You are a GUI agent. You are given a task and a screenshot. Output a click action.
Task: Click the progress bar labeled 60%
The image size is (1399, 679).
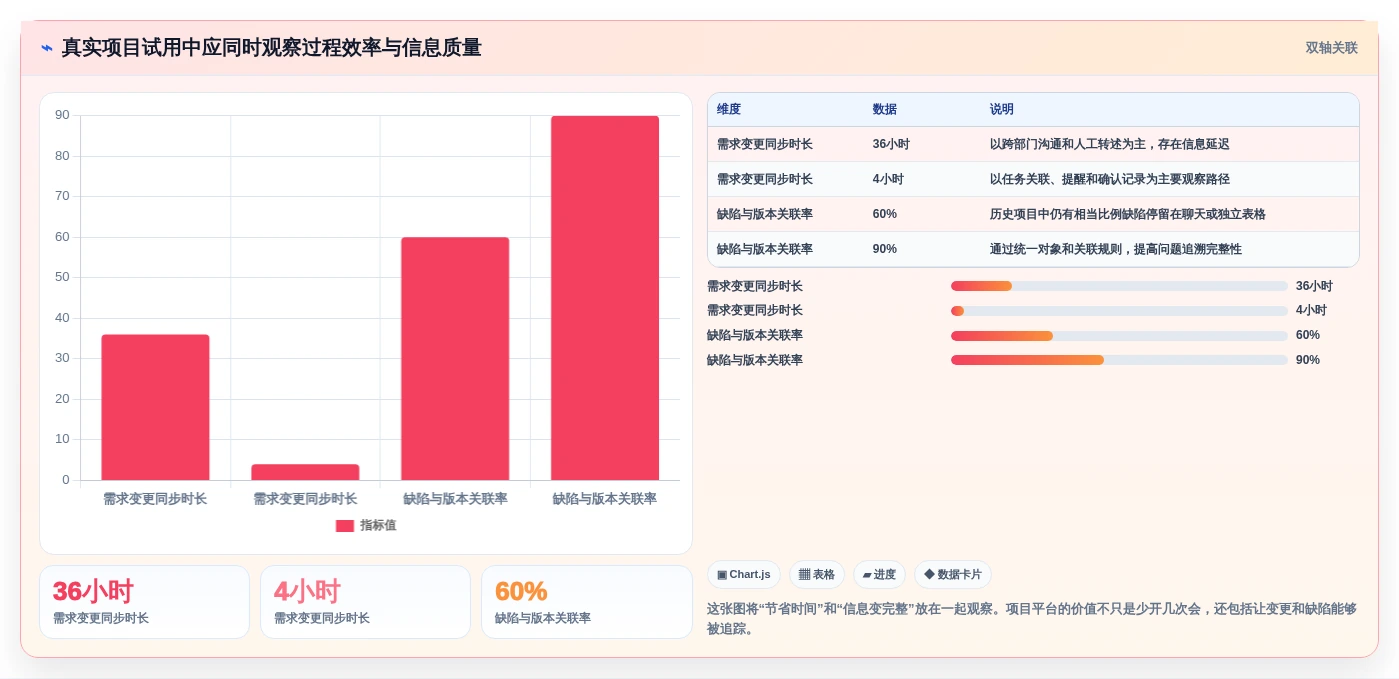click(x=1119, y=336)
